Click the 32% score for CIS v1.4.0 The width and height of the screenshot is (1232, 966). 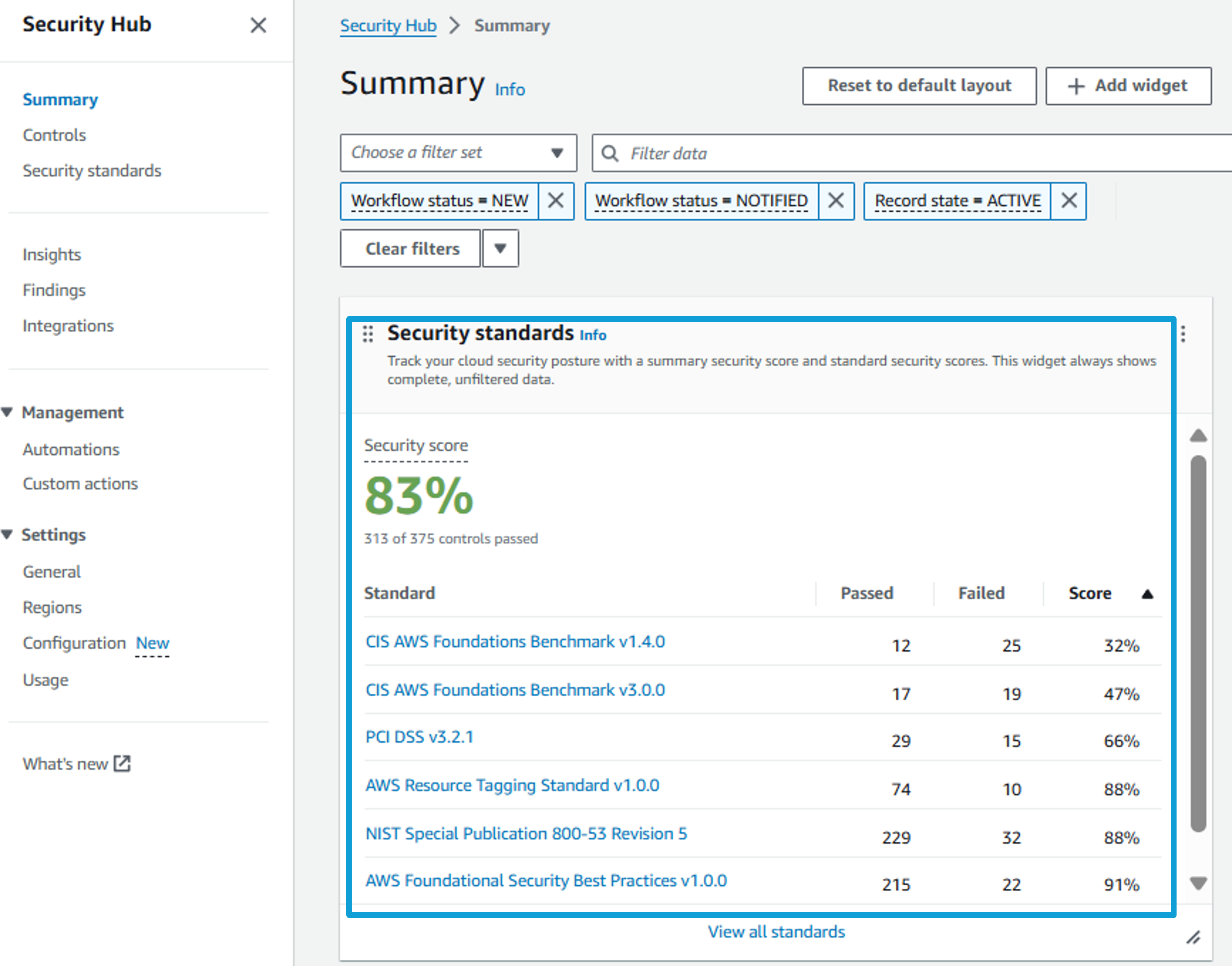coord(1122,646)
